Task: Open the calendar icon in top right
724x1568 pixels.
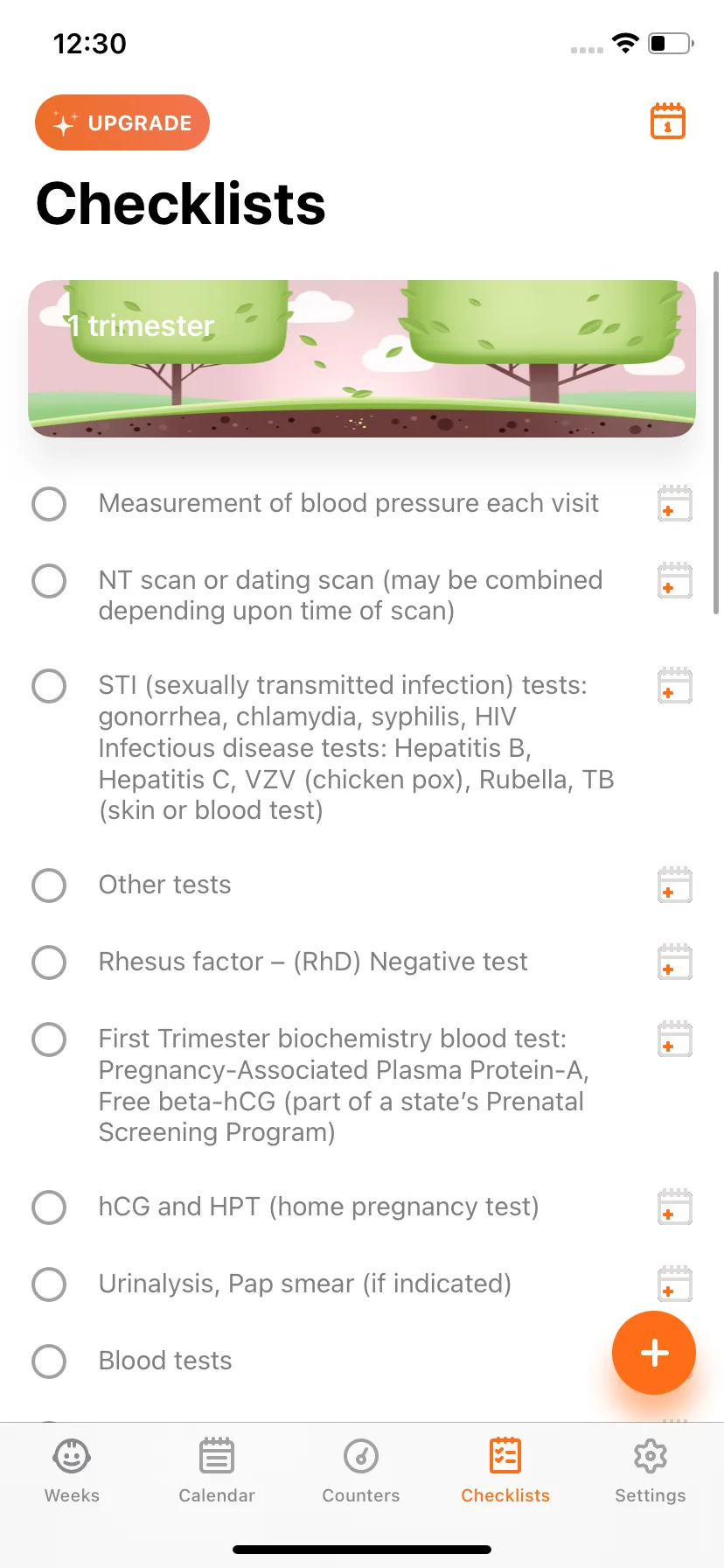Action: (x=668, y=122)
